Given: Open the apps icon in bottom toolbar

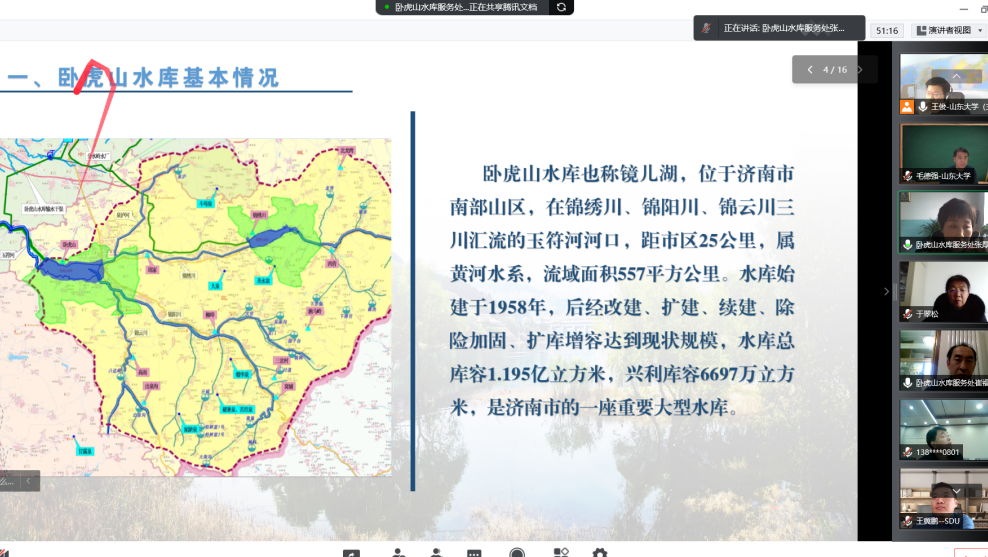Looking at the screenshot, I should (560, 553).
